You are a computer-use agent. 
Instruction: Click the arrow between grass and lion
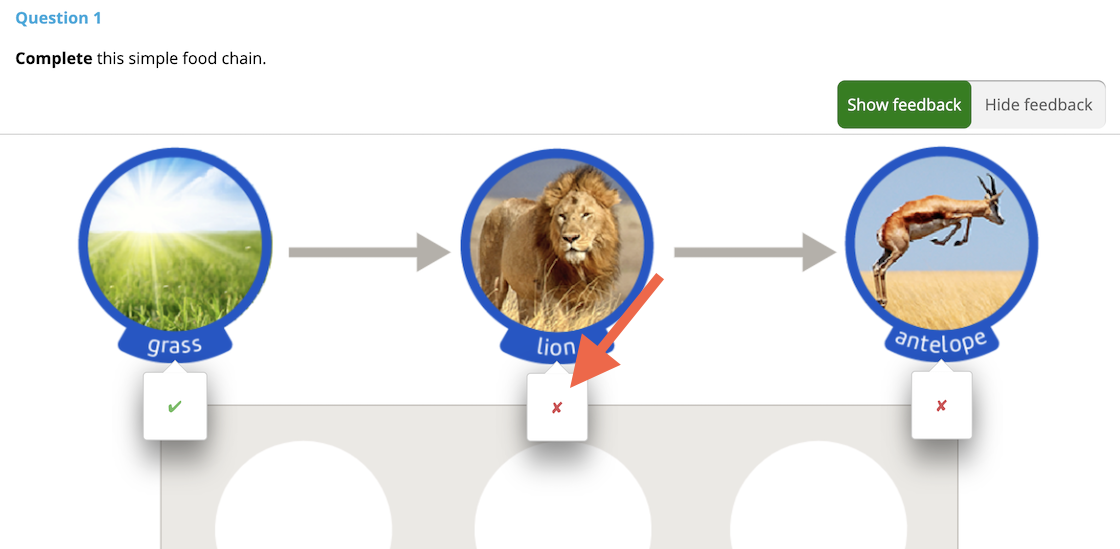369,252
